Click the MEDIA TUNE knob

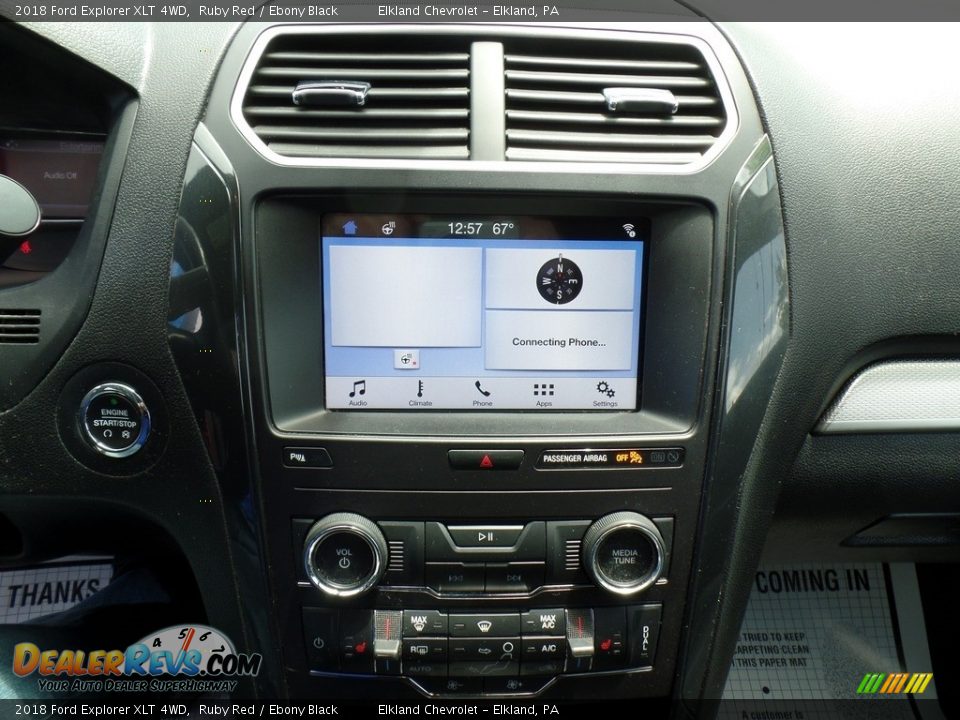tap(624, 553)
